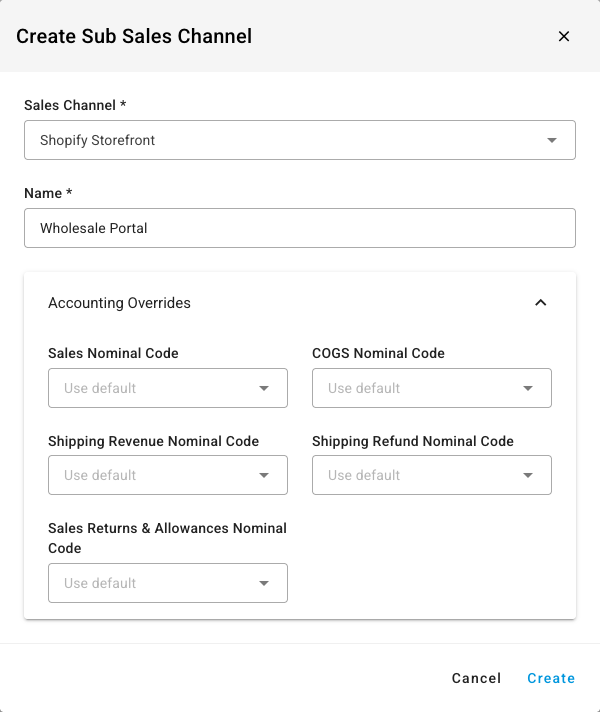600x712 pixels.
Task: Collapse the Accounting Overrides section
Action: 540,303
